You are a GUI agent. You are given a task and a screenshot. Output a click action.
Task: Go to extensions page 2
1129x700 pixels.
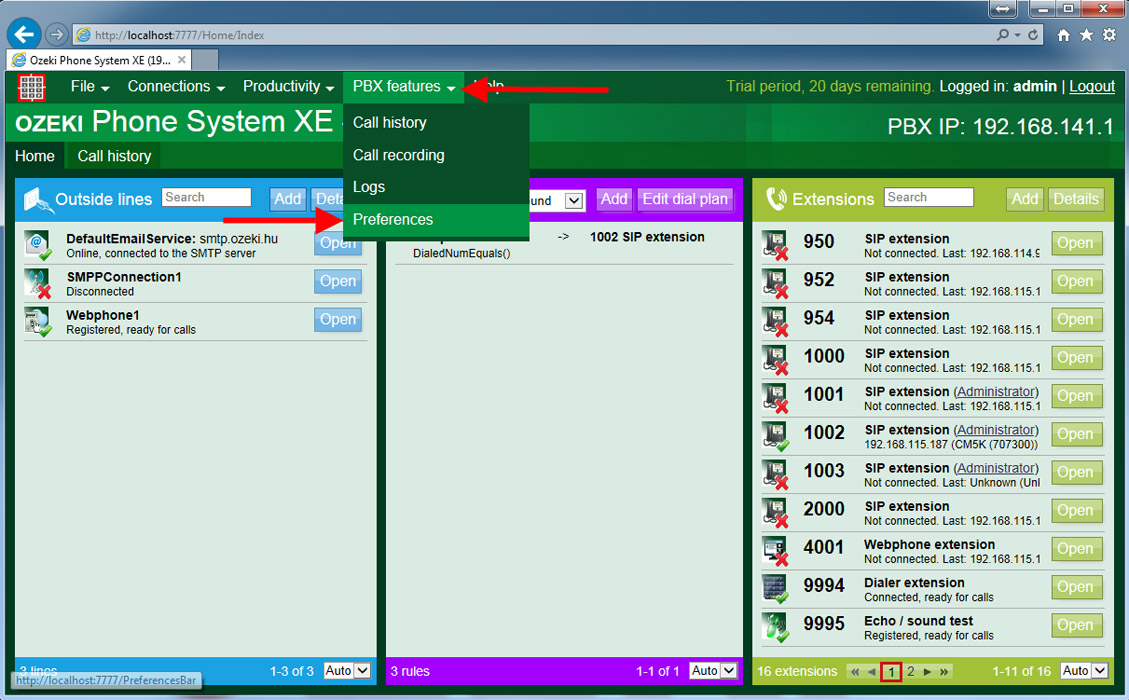[x=910, y=671]
